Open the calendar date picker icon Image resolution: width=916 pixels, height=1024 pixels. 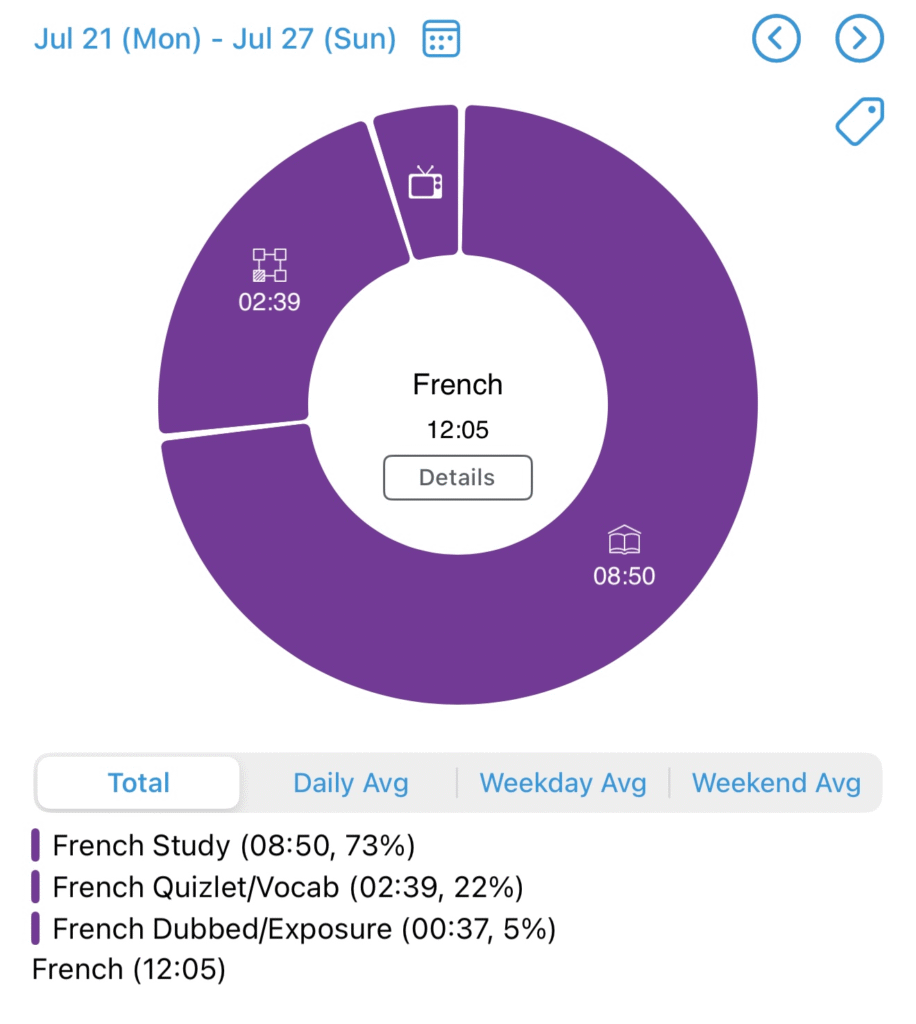[x=441, y=39]
